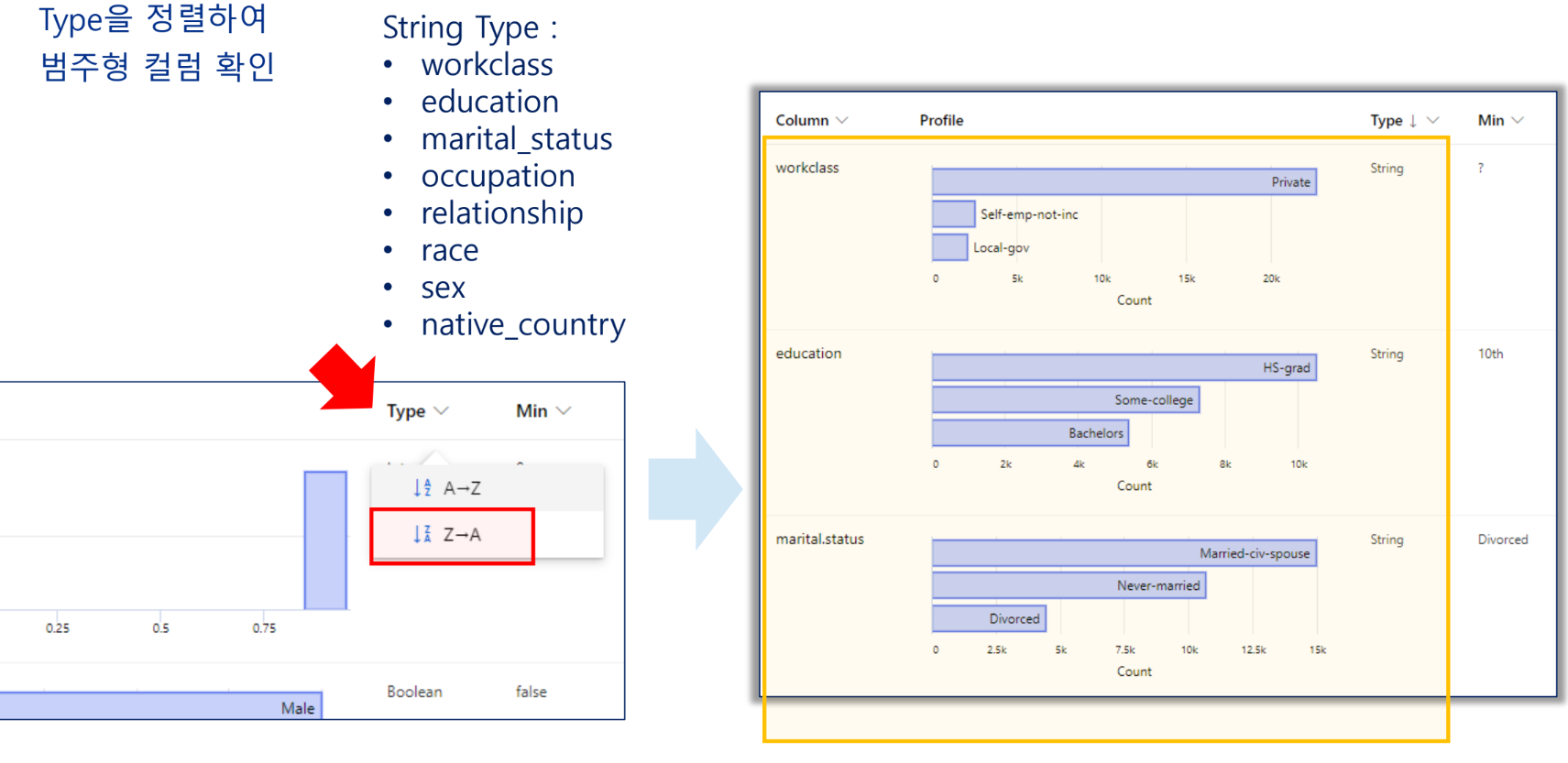
Task: Open the Type header chevron in the right table
Action: coord(1433,120)
